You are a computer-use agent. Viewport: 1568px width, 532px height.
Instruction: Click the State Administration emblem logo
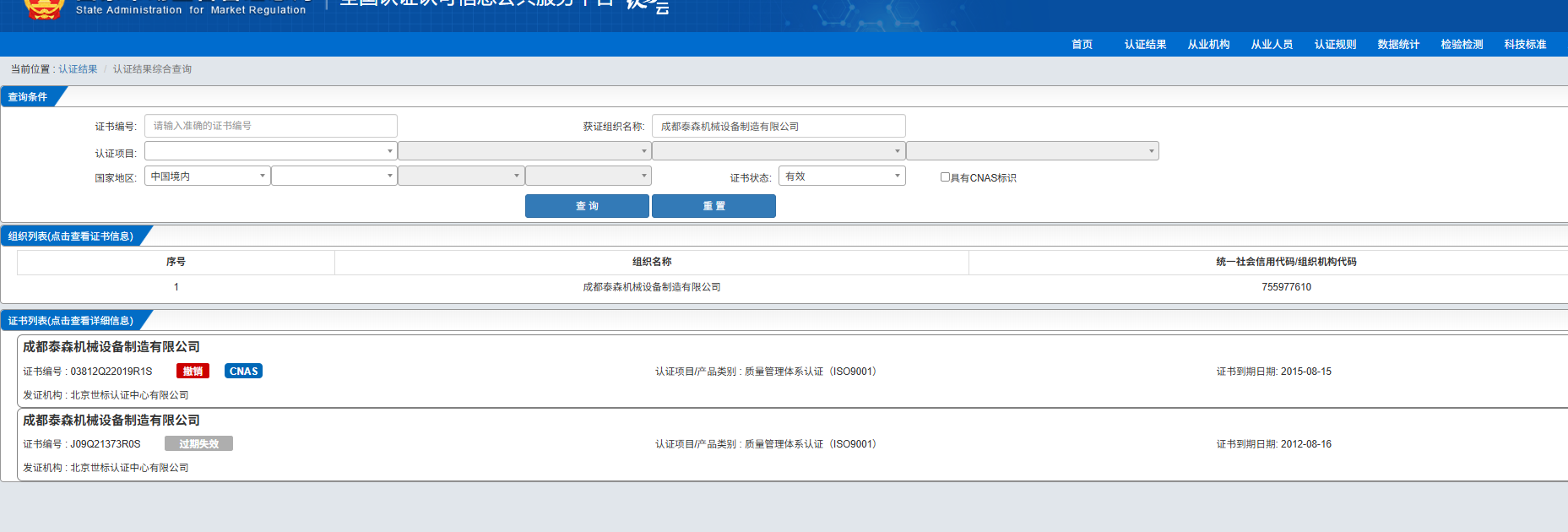(44, 8)
